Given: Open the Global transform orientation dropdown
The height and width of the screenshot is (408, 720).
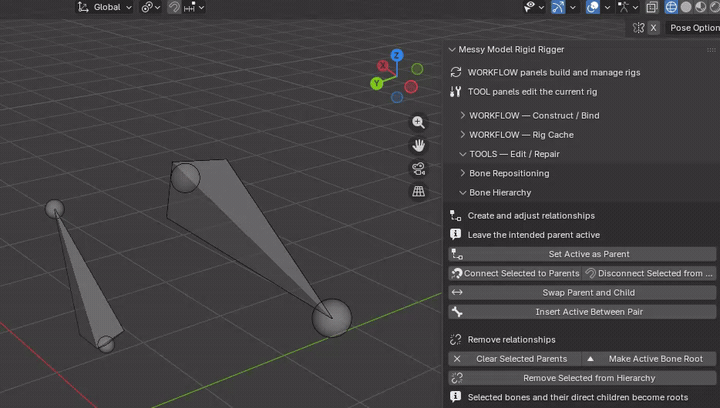Looking at the screenshot, I should (x=105, y=7).
